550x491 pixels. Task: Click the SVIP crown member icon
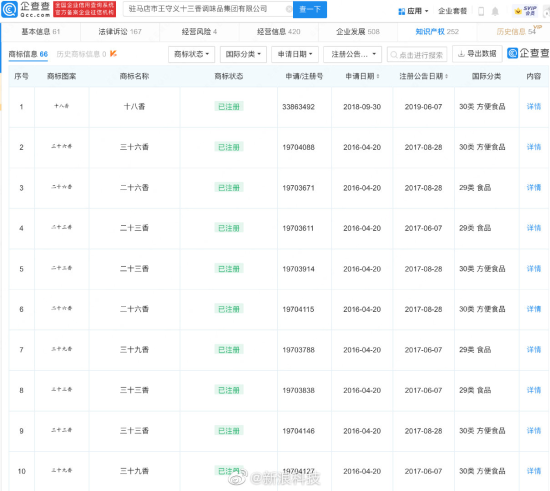[525, 11]
